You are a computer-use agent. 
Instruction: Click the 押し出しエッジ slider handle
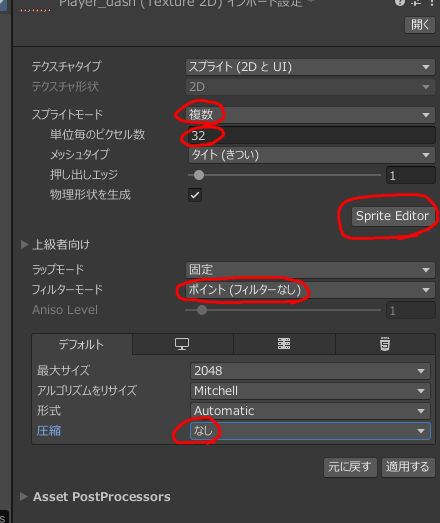[x=199, y=175]
